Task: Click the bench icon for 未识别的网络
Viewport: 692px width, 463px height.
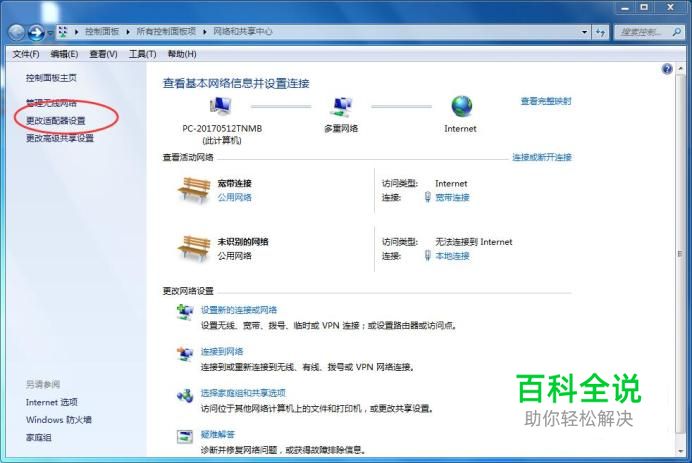Action: pos(194,248)
